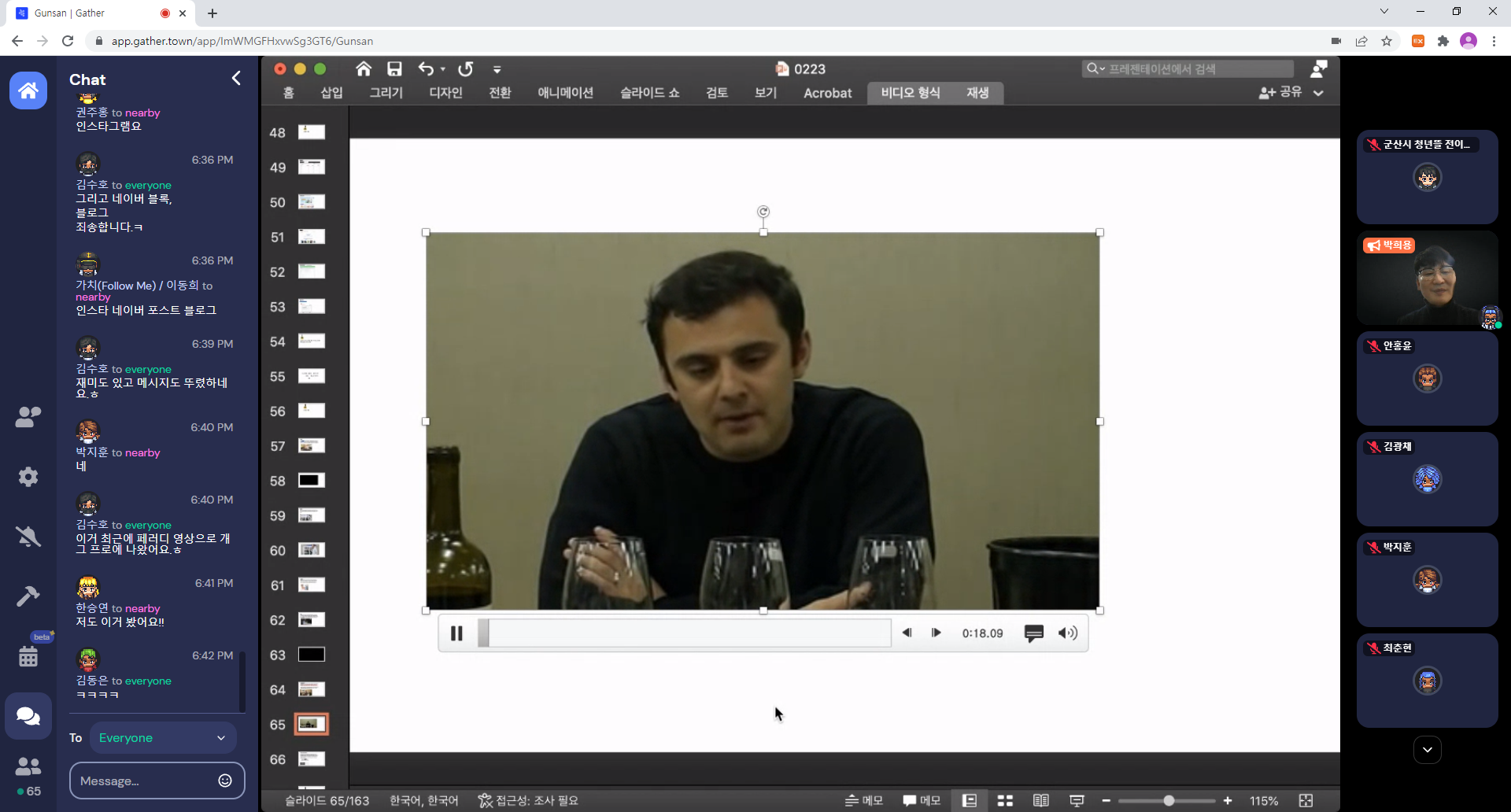
Task: Open 박희용 video tile
Action: coord(1427,278)
